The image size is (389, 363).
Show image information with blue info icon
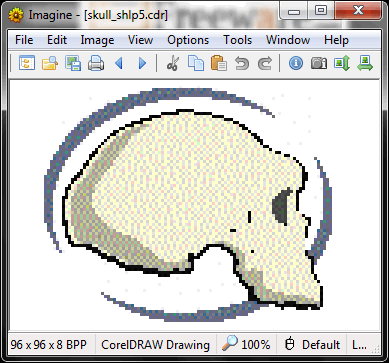(296, 63)
